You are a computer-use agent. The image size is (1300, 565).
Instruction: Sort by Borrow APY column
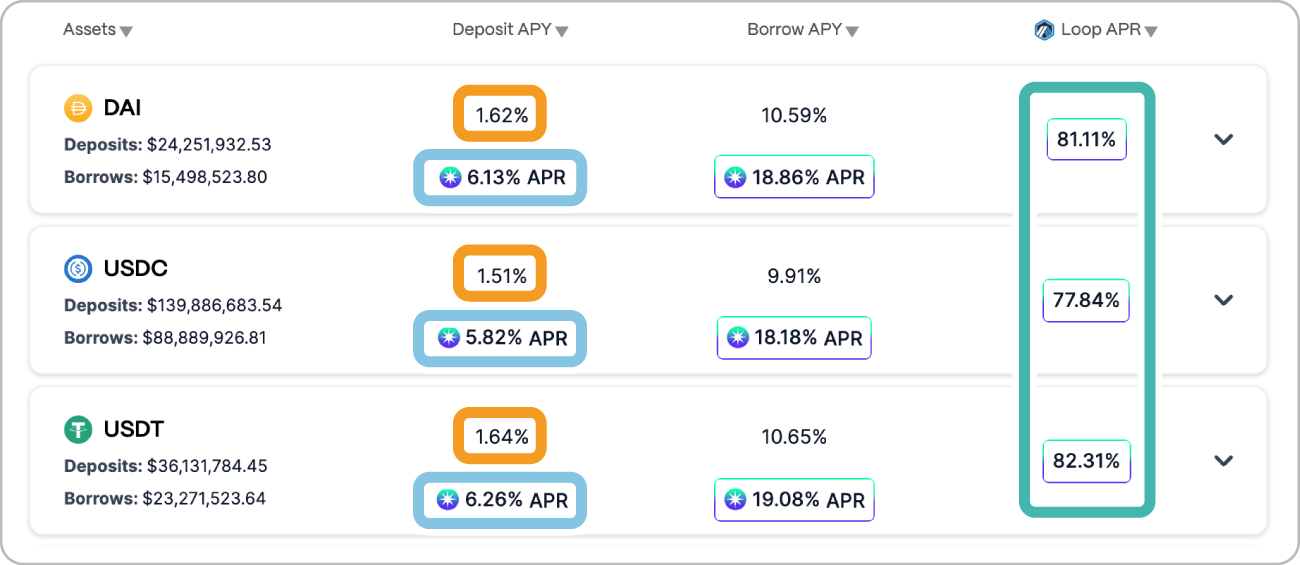[803, 30]
